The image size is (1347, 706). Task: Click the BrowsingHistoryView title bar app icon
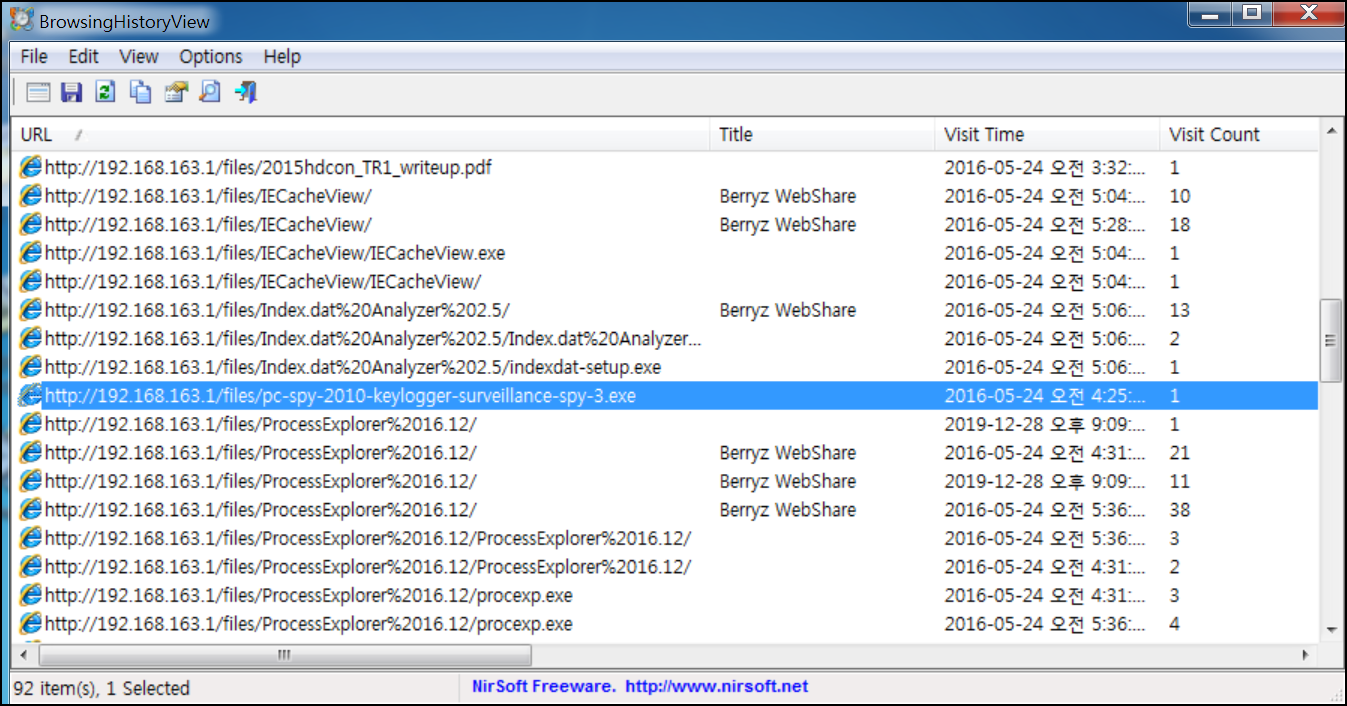point(21,20)
